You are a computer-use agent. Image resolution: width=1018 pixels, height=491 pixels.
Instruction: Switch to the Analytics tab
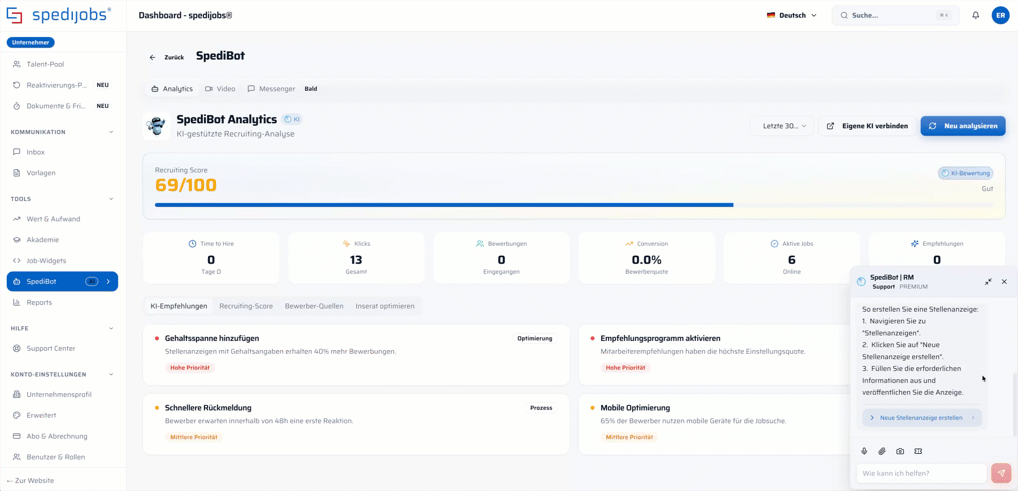(x=172, y=88)
